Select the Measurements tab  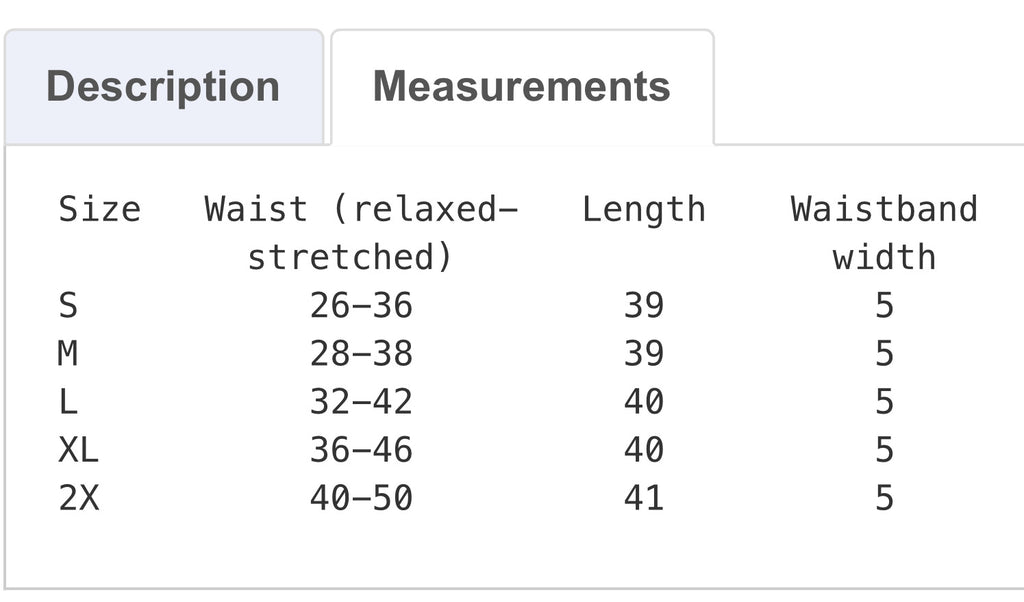522,87
